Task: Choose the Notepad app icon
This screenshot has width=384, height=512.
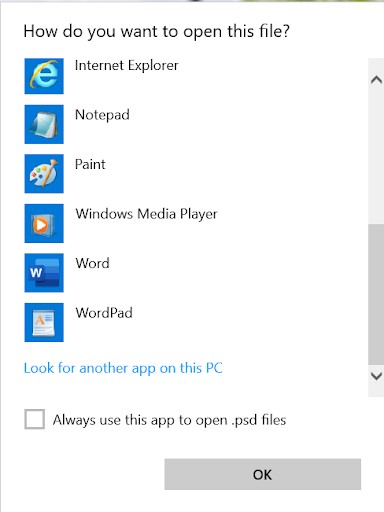Action: [44, 124]
